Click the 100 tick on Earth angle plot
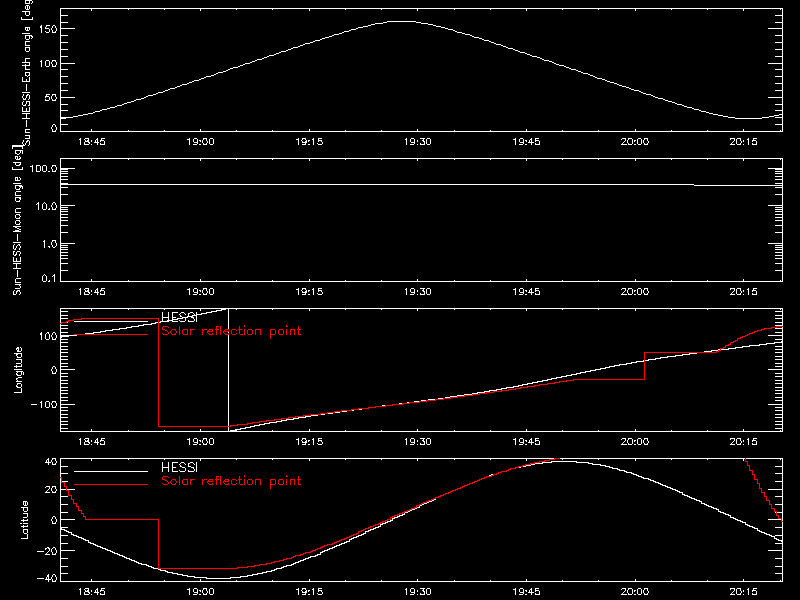Image resolution: width=800 pixels, height=600 pixels. [x=48, y=63]
